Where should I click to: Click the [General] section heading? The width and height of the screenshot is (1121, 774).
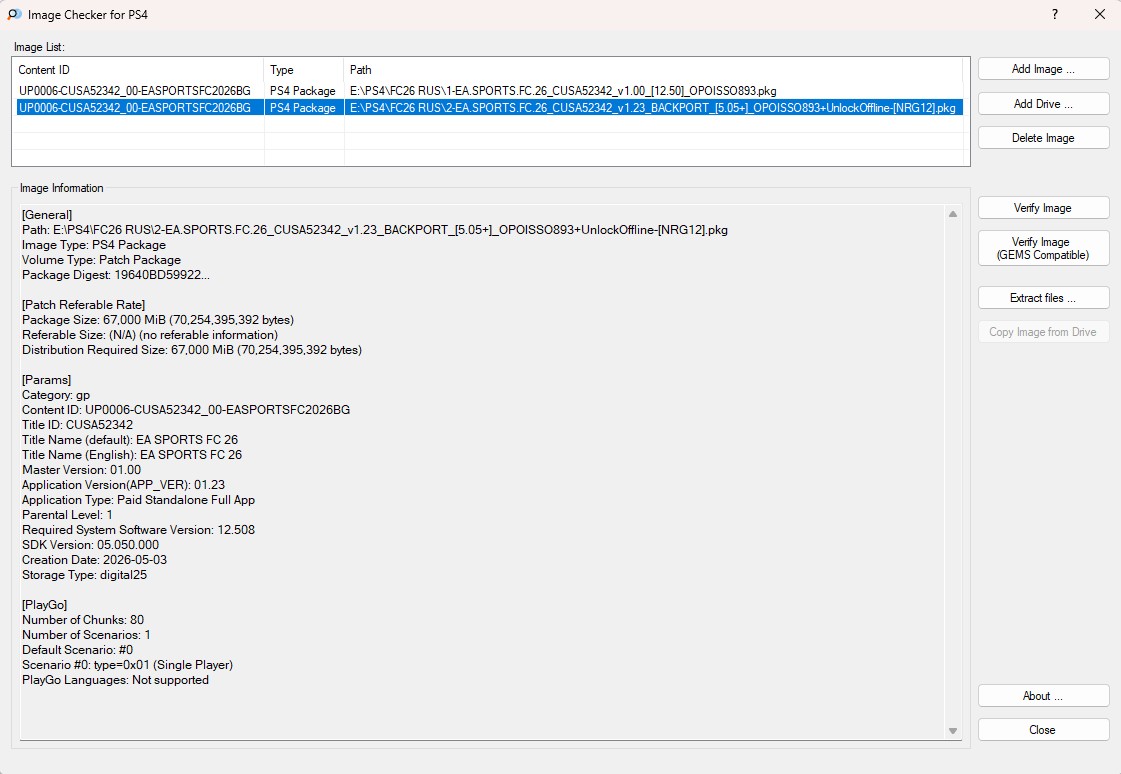click(x=47, y=215)
